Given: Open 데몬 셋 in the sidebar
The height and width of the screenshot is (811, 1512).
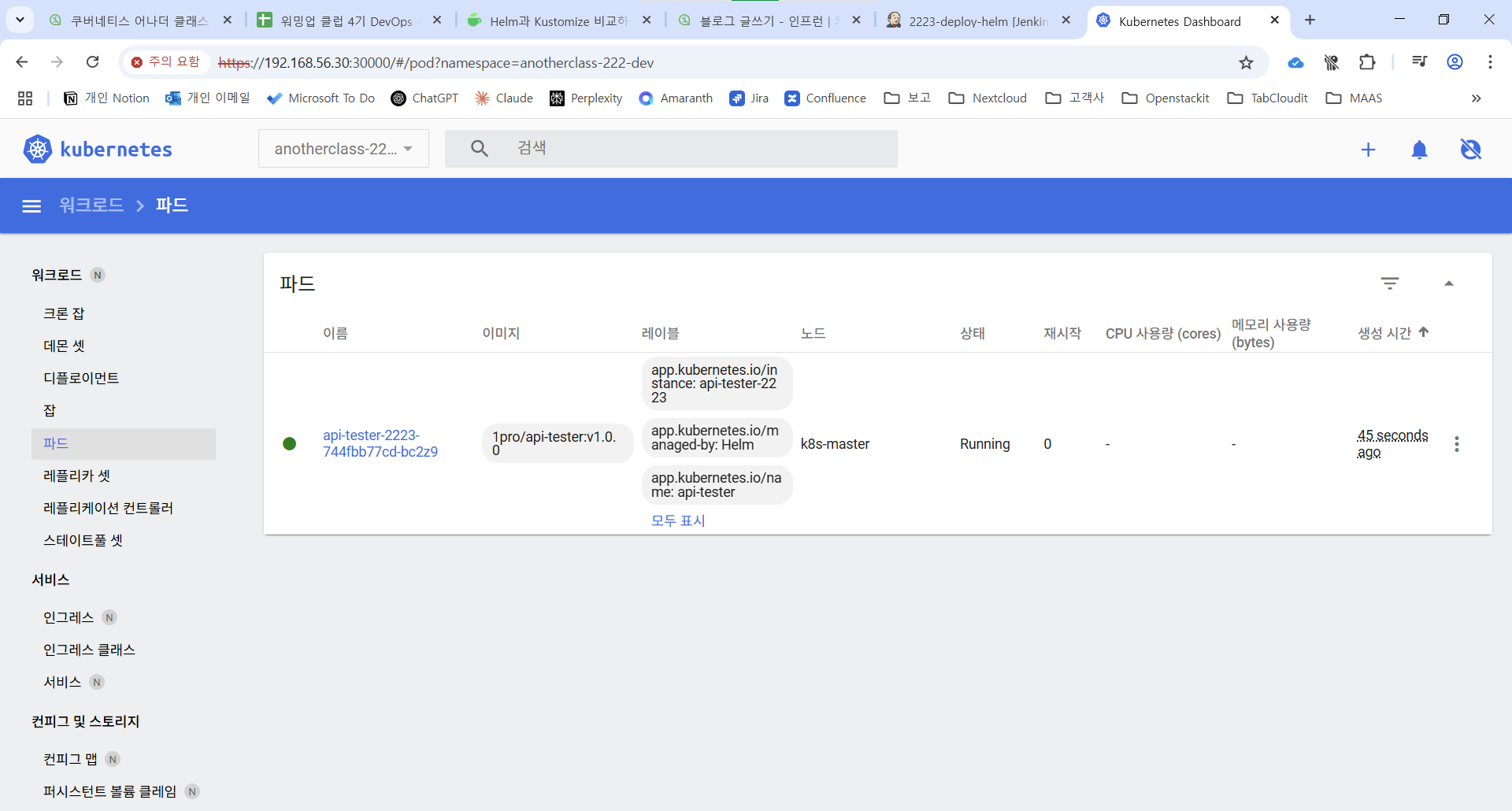Looking at the screenshot, I should (64, 346).
